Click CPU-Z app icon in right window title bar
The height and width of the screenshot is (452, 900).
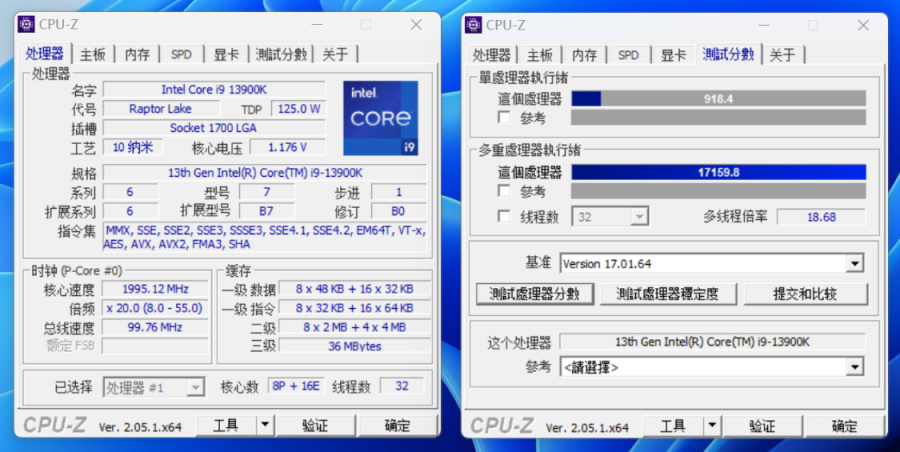[x=473, y=25]
